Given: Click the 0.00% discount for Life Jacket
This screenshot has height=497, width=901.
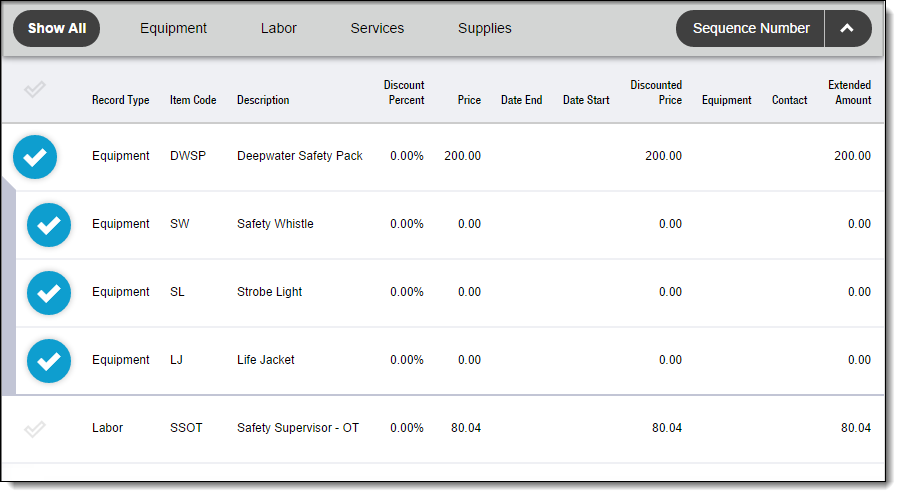Looking at the screenshot, I should pos(407,360).
